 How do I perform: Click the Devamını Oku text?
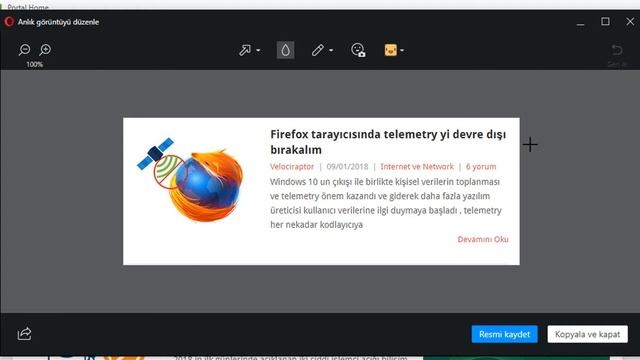pos(483,239)
